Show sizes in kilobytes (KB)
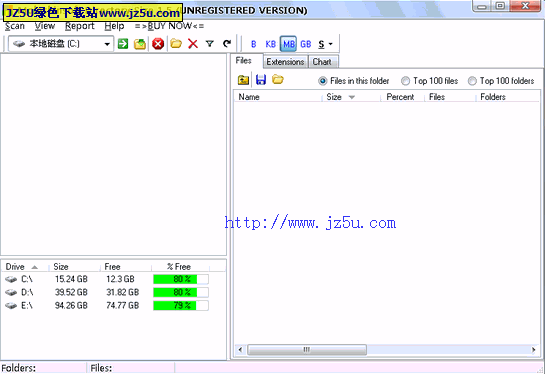This screenshot has width=545, height=374. click(270, 44)
